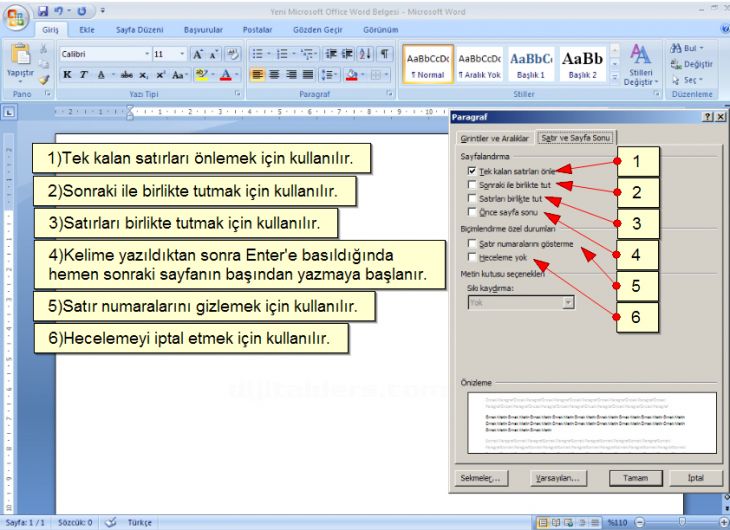Viewport: 730px width, 530px height.
Task: Click the Sekmeler... button
Action: coord(480,478)
